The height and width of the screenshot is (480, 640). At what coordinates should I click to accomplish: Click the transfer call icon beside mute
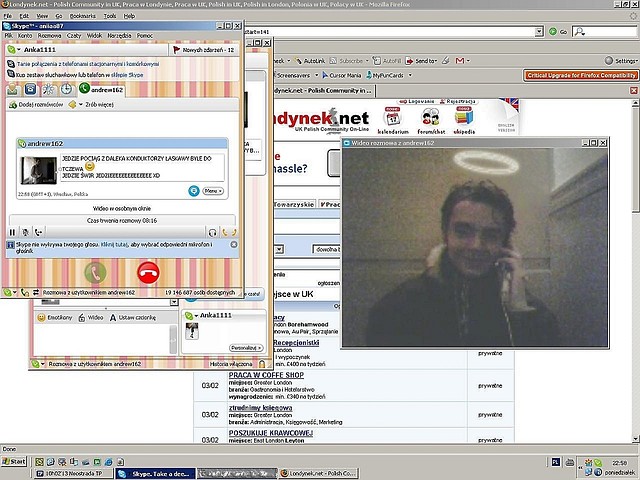tap(38, 232)
